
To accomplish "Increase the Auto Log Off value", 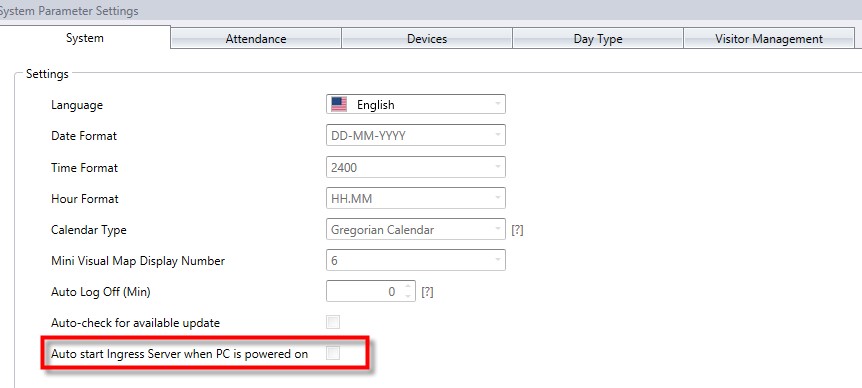I will [407, 287].
